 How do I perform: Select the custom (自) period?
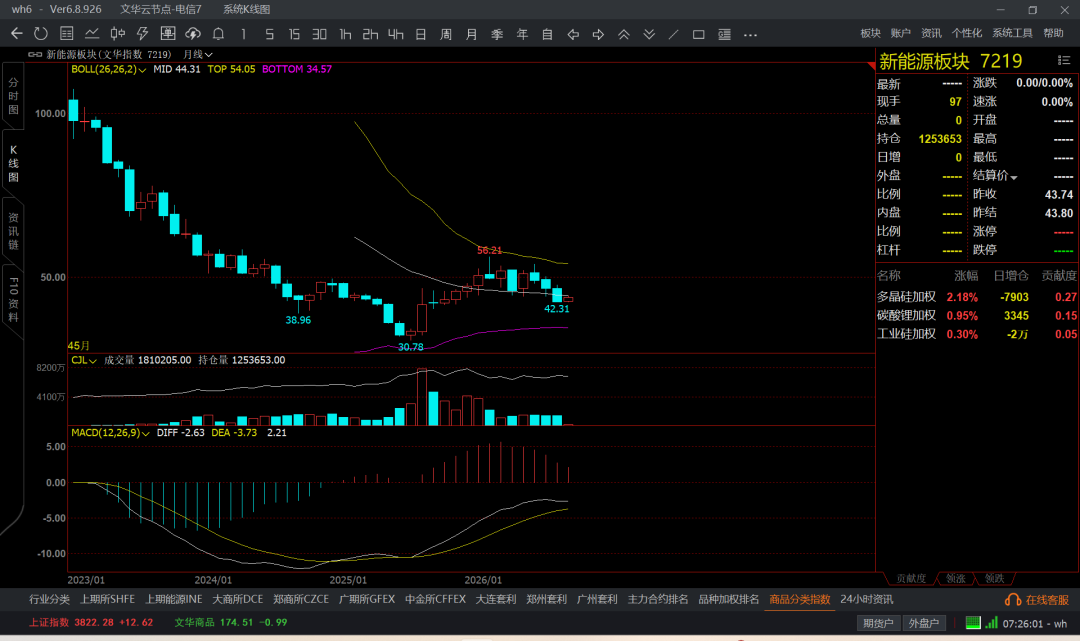tap(547, 34)
